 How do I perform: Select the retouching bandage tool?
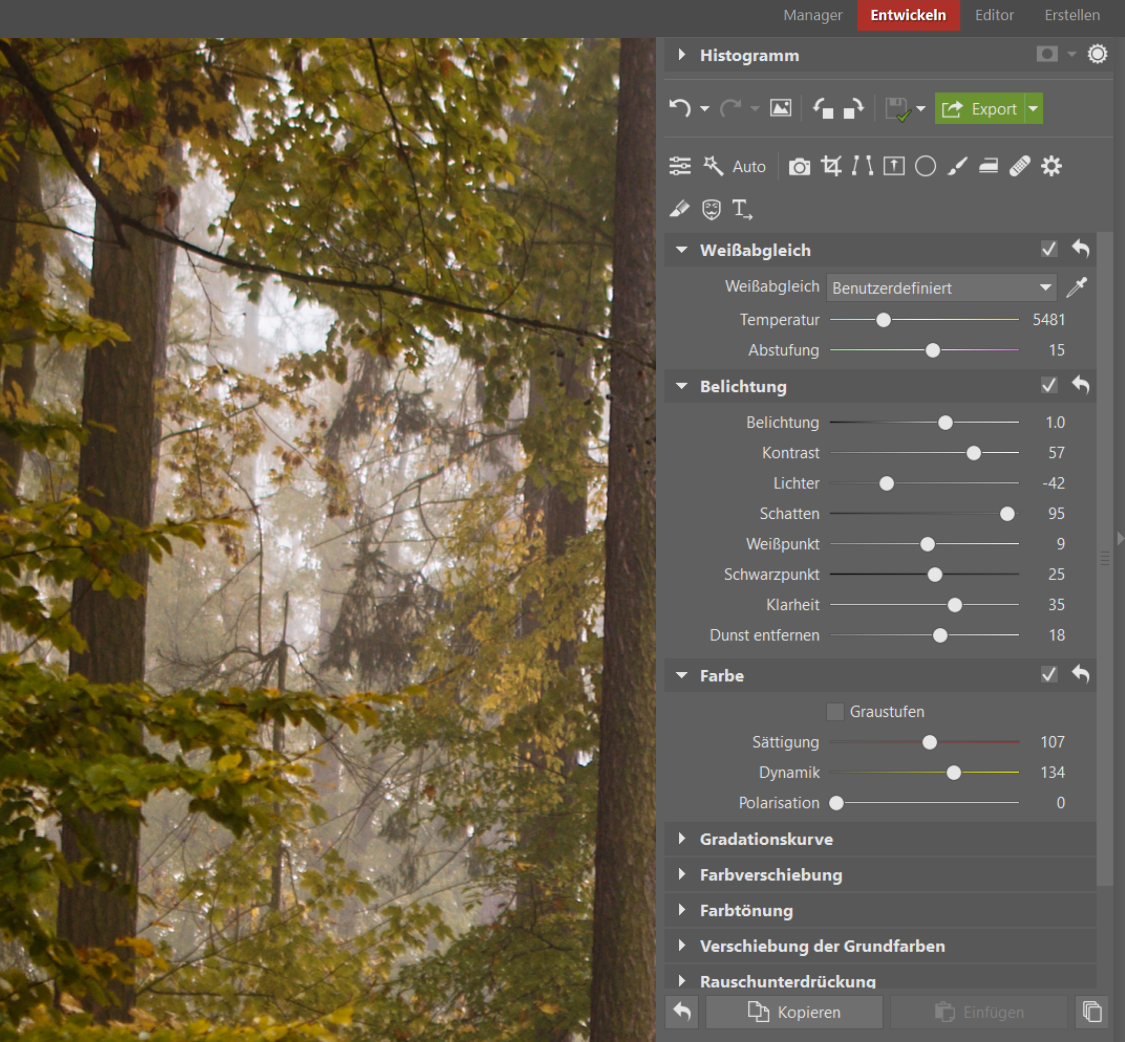[1019, 167]
